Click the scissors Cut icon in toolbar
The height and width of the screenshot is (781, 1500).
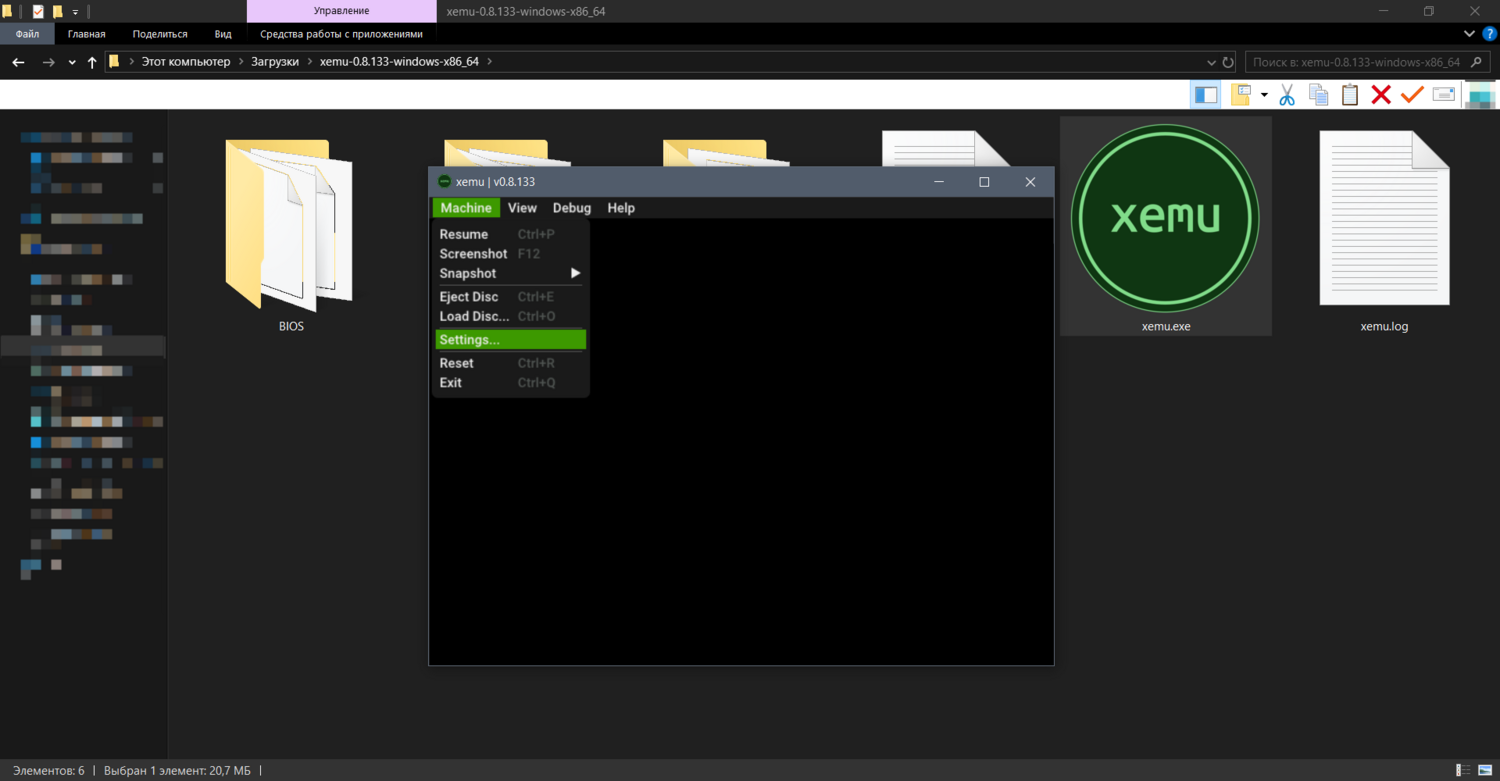pos(1287,95)
